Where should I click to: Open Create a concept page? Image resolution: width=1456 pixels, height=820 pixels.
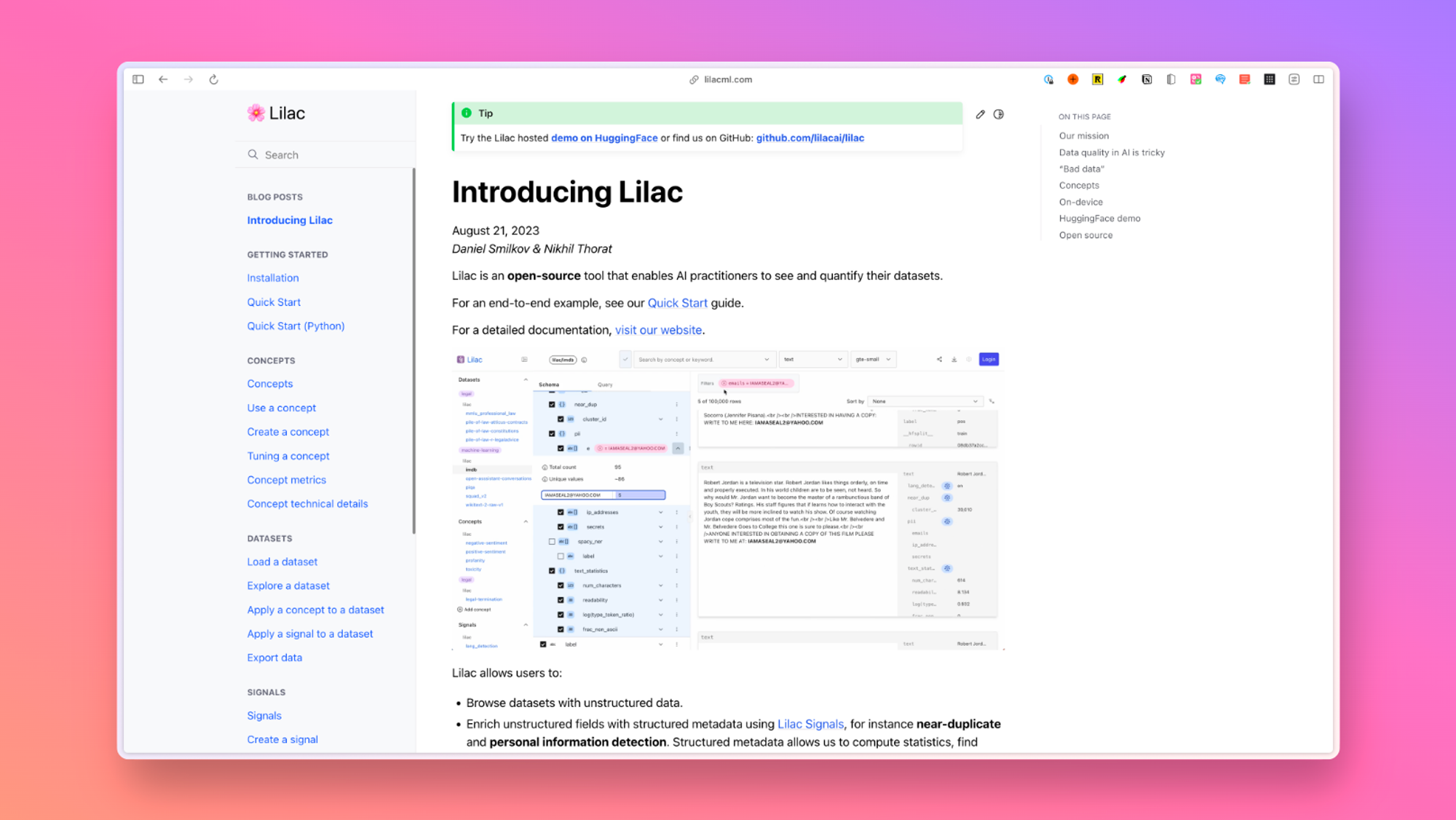[288, 432]
